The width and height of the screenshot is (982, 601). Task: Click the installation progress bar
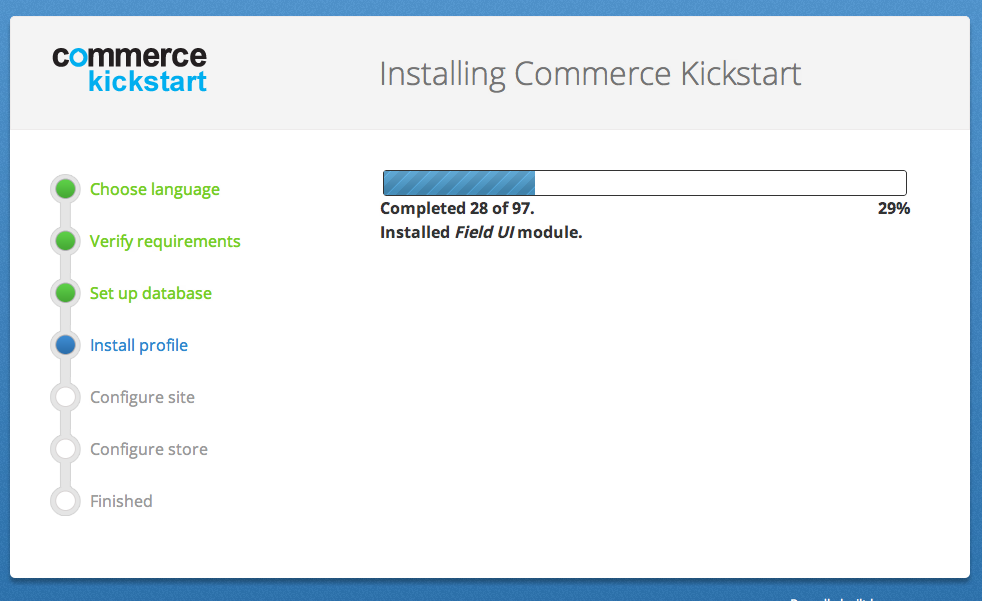[644, 183]
